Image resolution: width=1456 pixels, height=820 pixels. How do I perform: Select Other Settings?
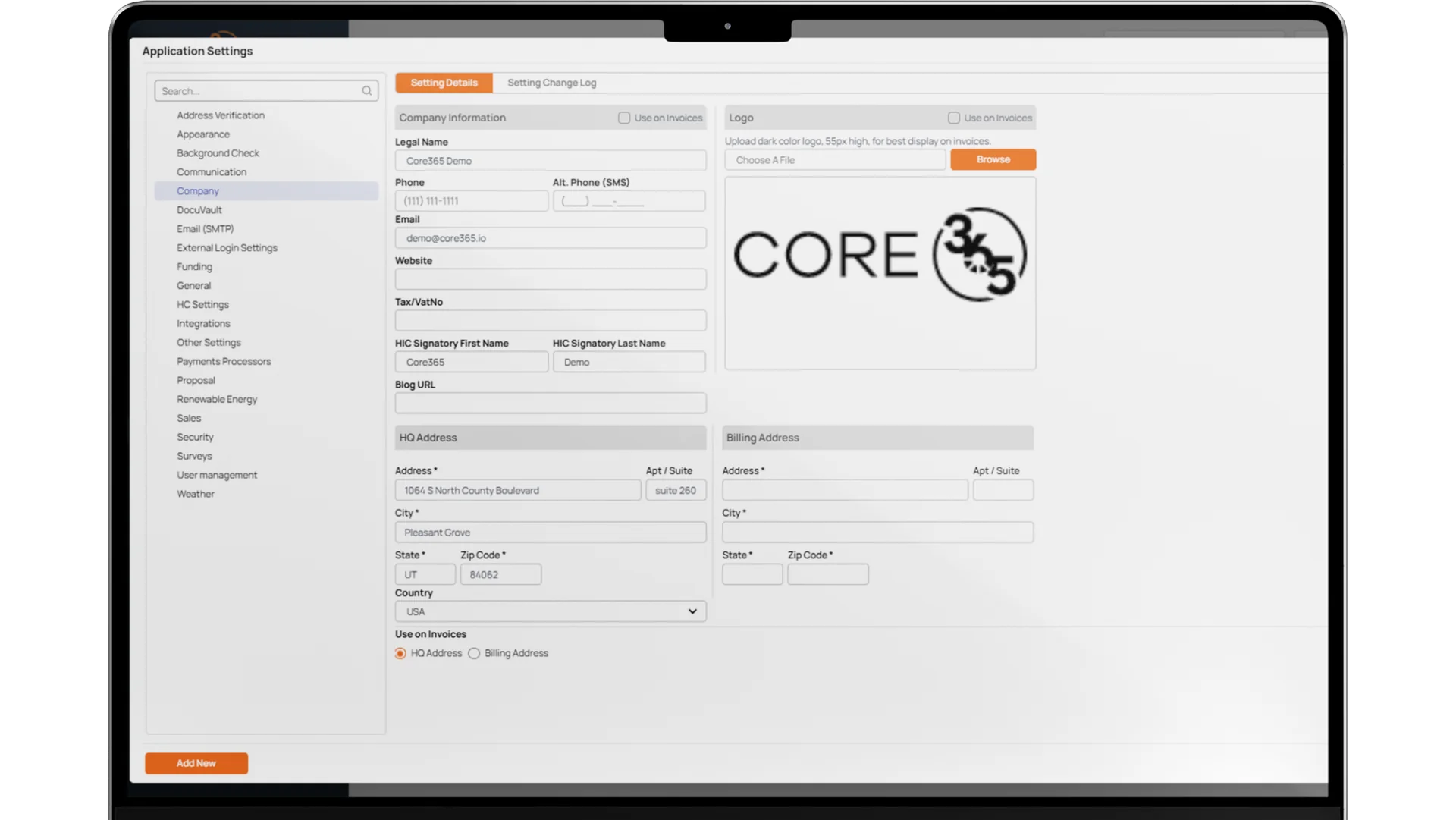[209, 343]
